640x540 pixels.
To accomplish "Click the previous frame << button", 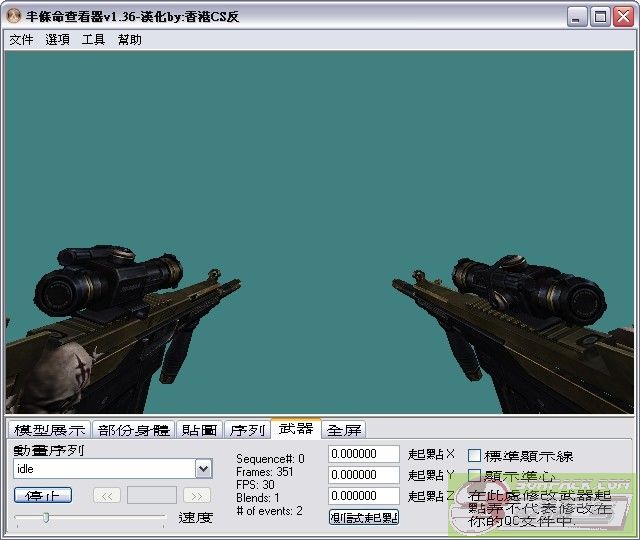I will [x=107, y=495].
